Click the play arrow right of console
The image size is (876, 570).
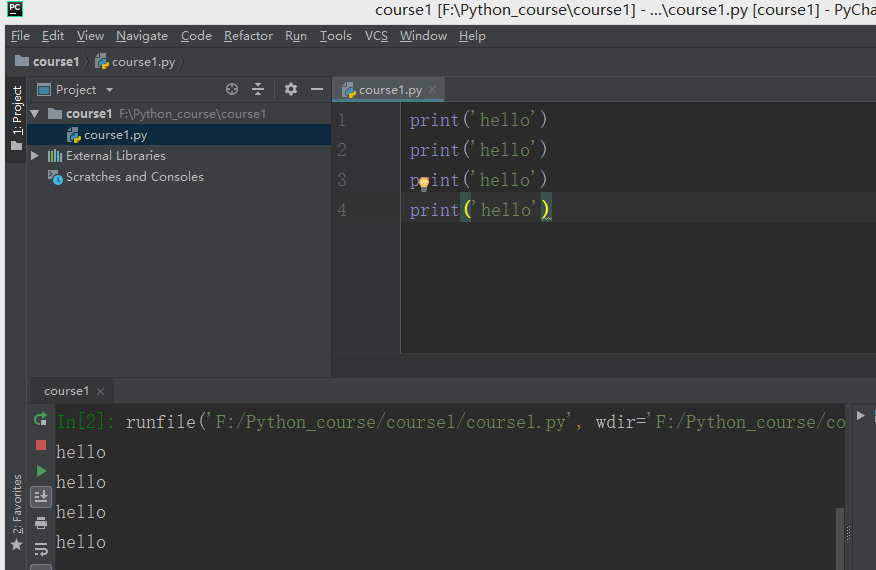click(x=860, y=416)
